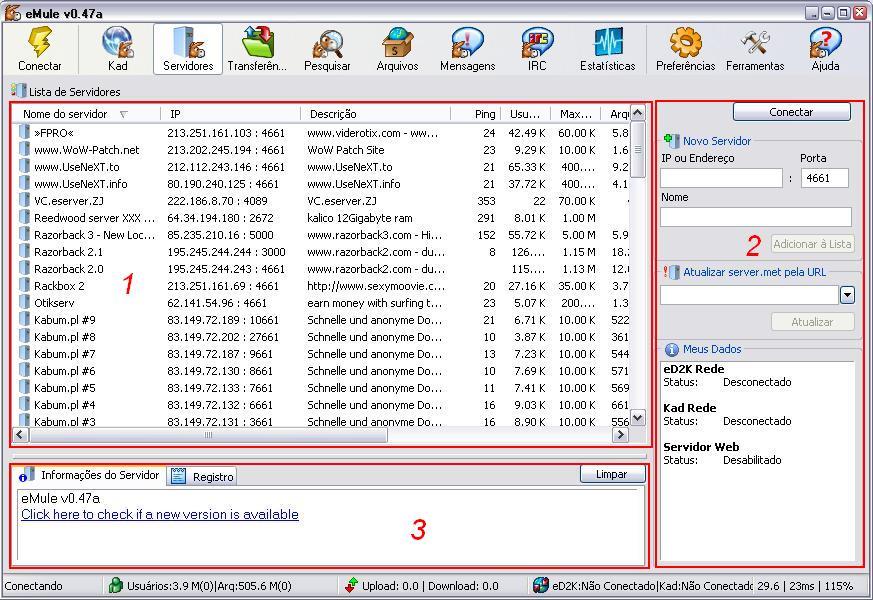Sort by the Usu... users column header

tap(526, 114)
